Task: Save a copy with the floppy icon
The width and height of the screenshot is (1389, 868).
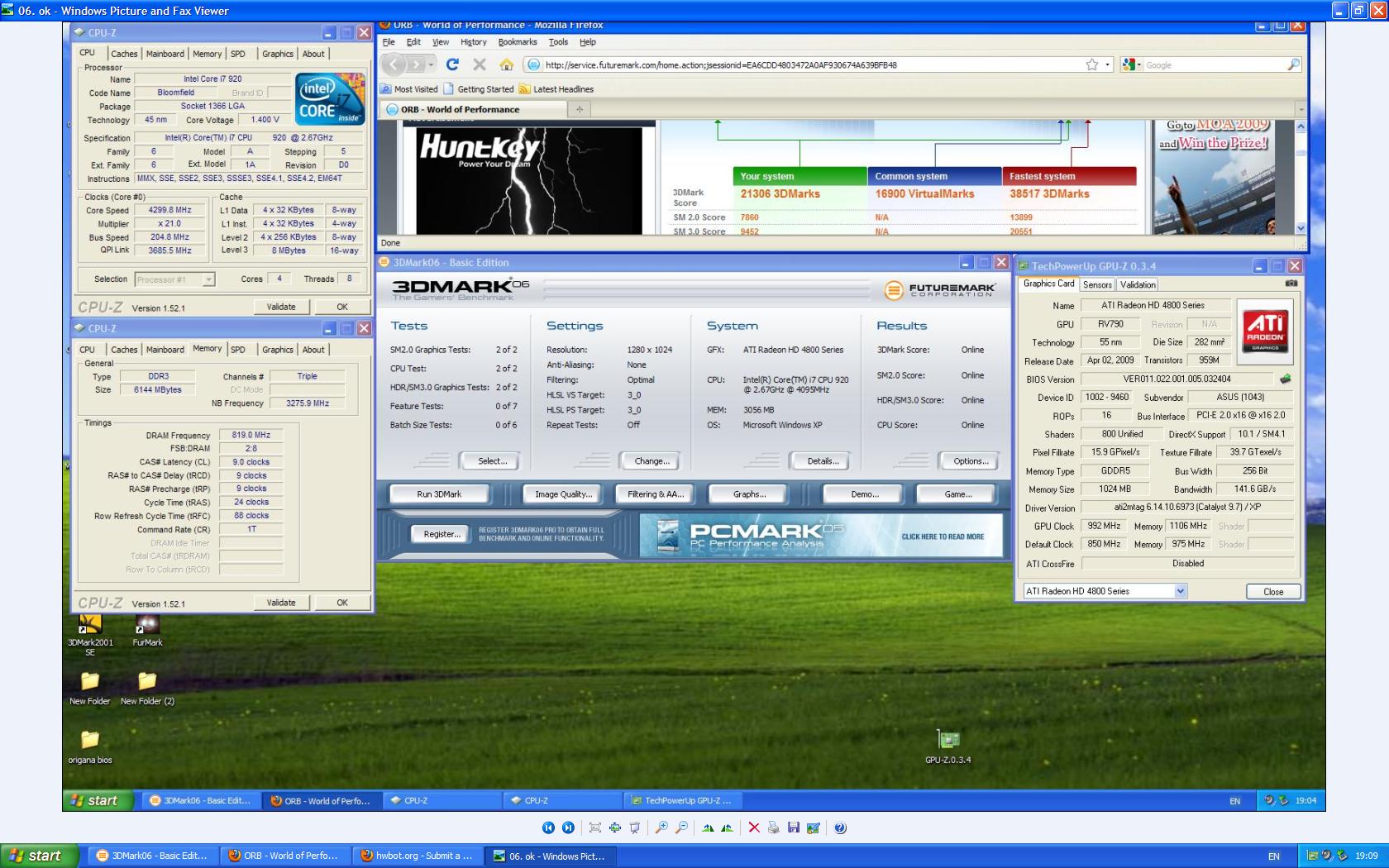Action: (794, 827)
